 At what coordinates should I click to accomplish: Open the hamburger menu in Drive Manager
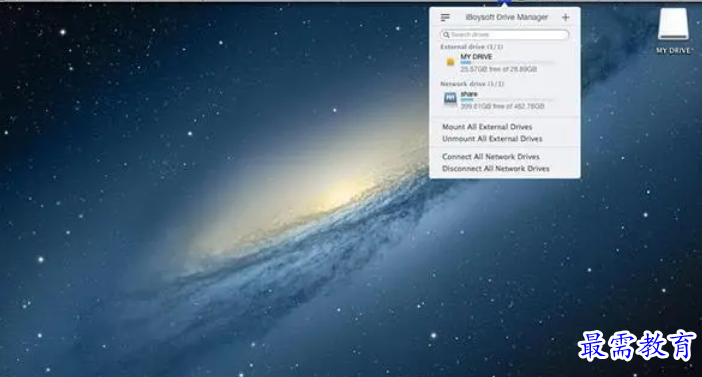[x=445, y=17]
